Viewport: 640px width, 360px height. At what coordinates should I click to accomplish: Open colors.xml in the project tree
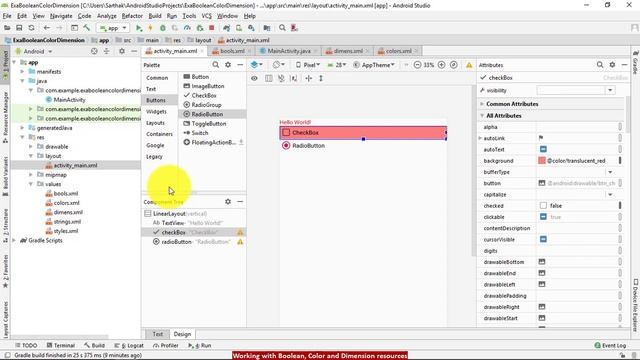67,203
